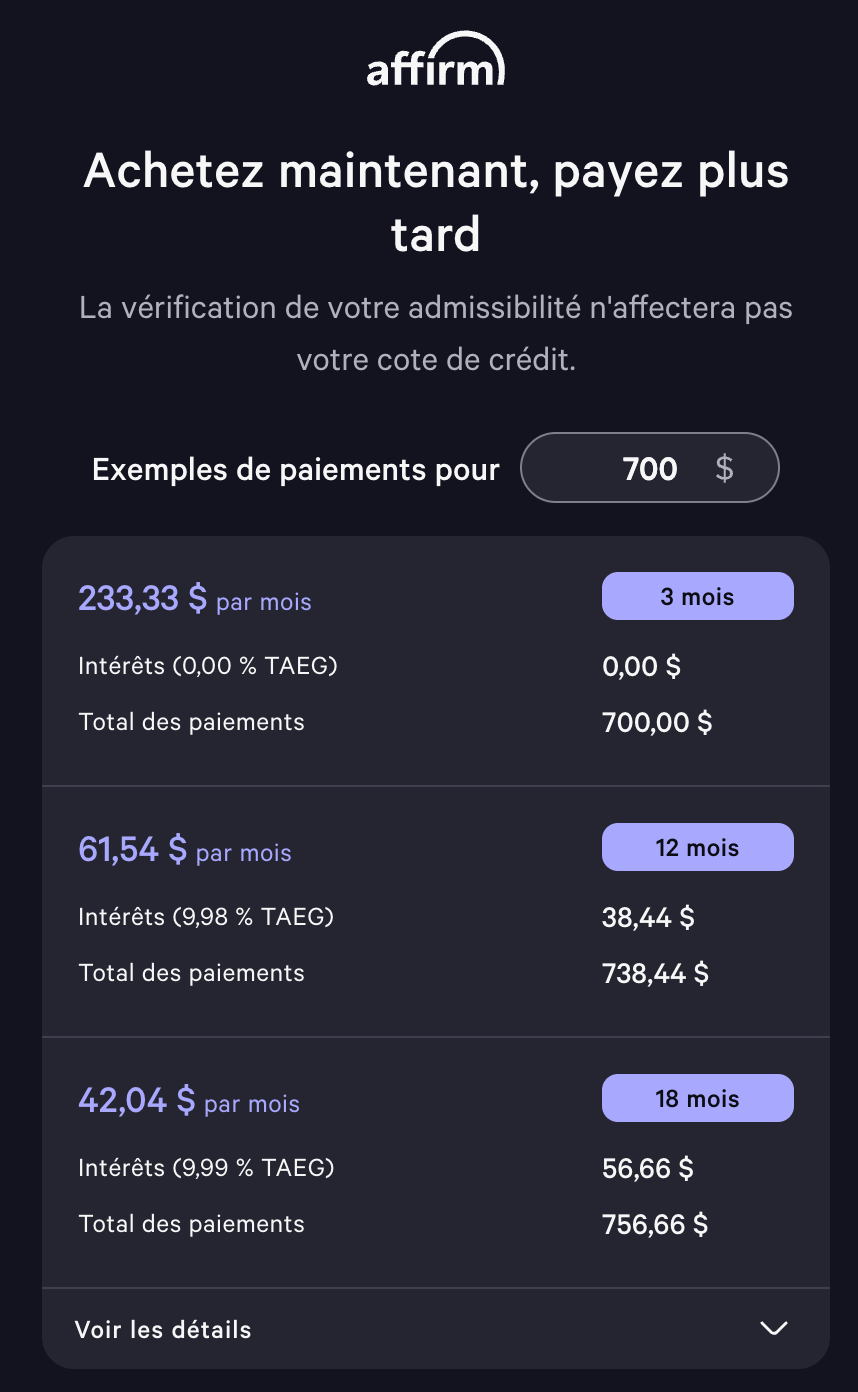Select the 12 mois plan badge
858x1392 pixels.
click(697, 847)
